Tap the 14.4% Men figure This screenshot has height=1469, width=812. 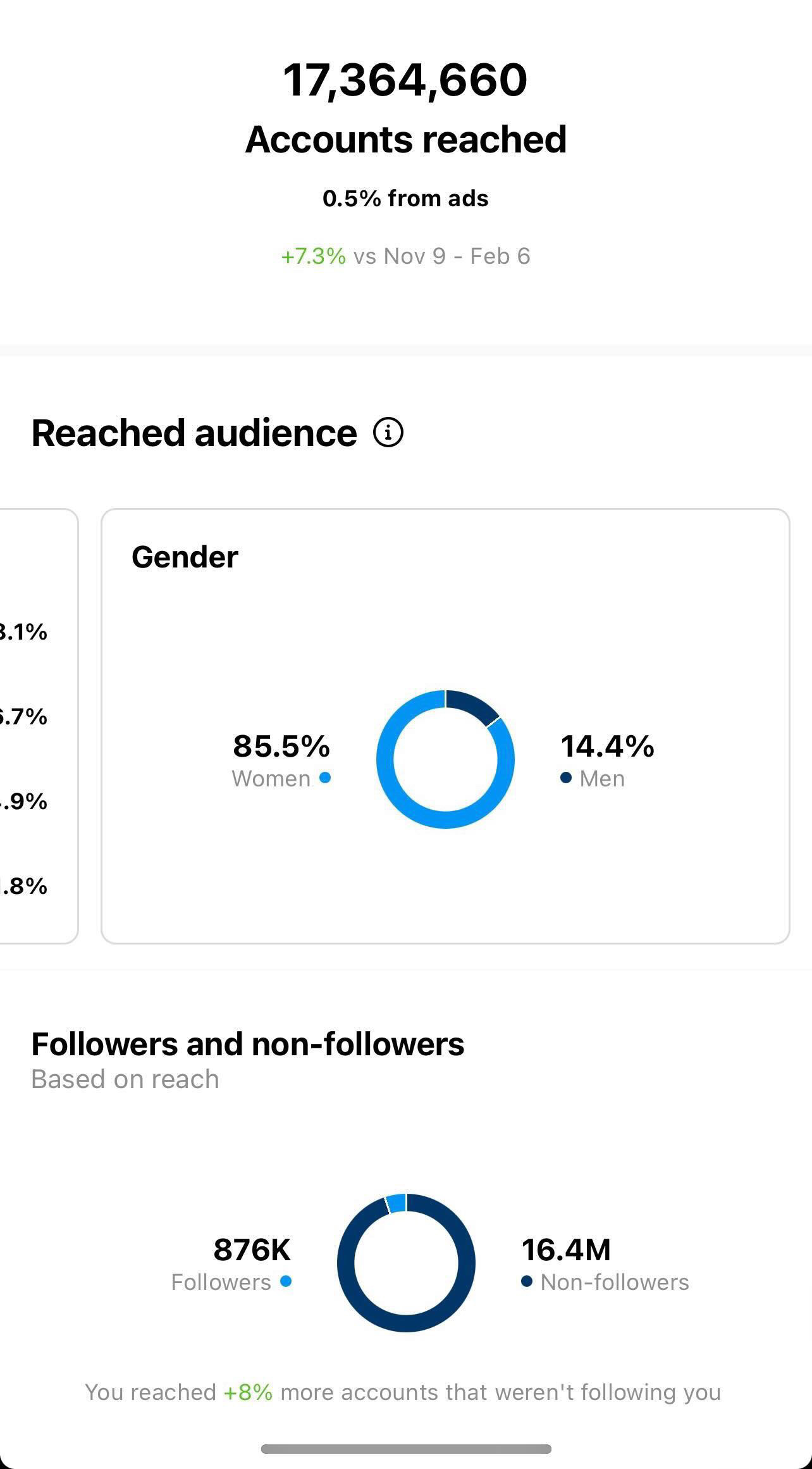point(607,746)
